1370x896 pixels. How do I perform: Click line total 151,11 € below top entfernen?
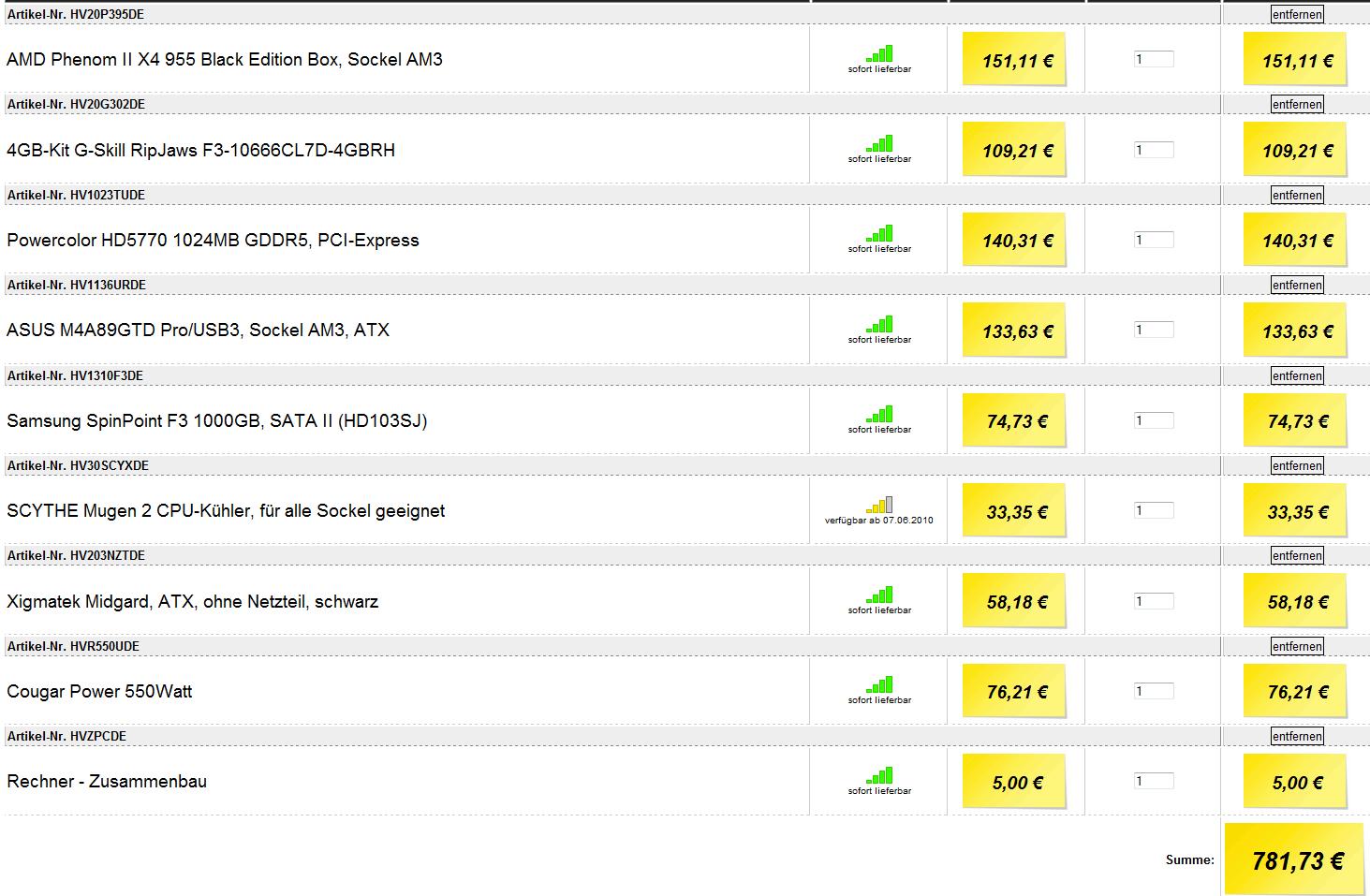coord(1297,61)
